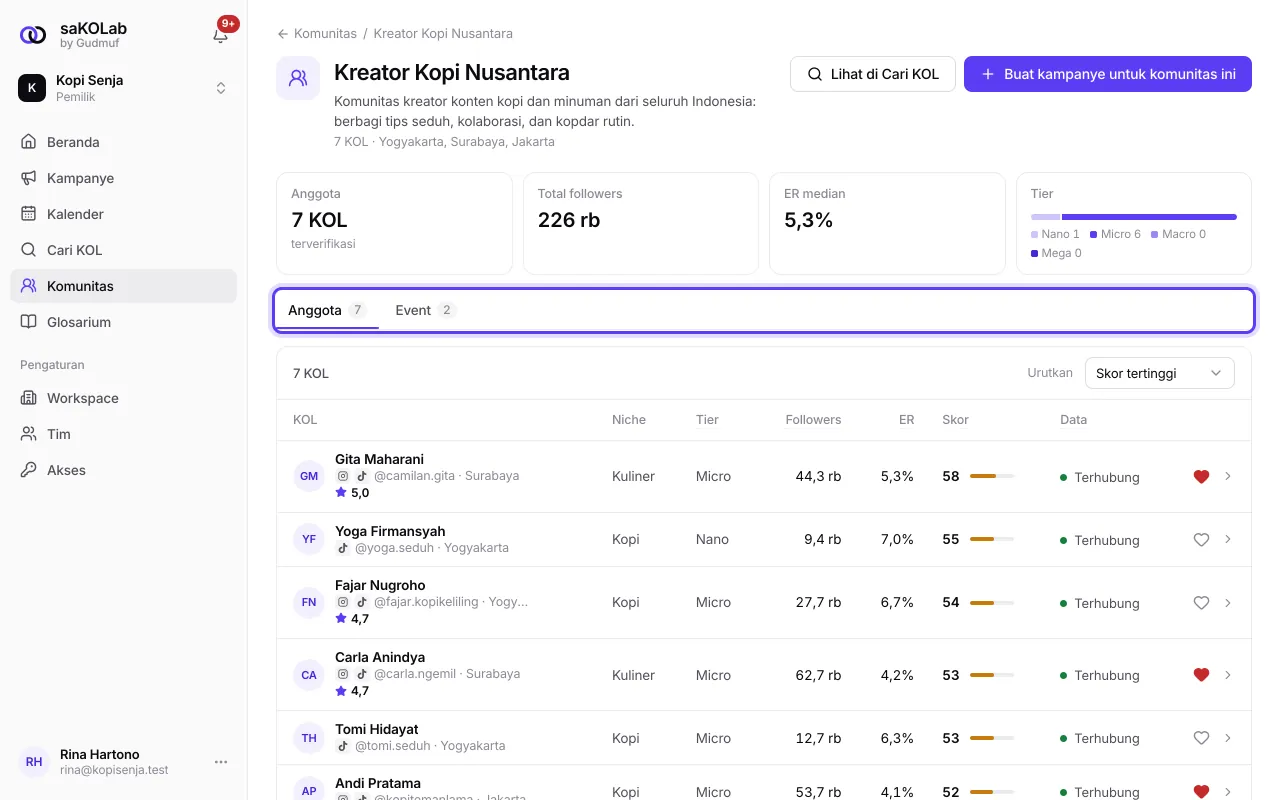The width and height of the screenshot is (1280, 800).
Task: Click the FN avatar for Fajar Nugroho
Action: [309, 602]
